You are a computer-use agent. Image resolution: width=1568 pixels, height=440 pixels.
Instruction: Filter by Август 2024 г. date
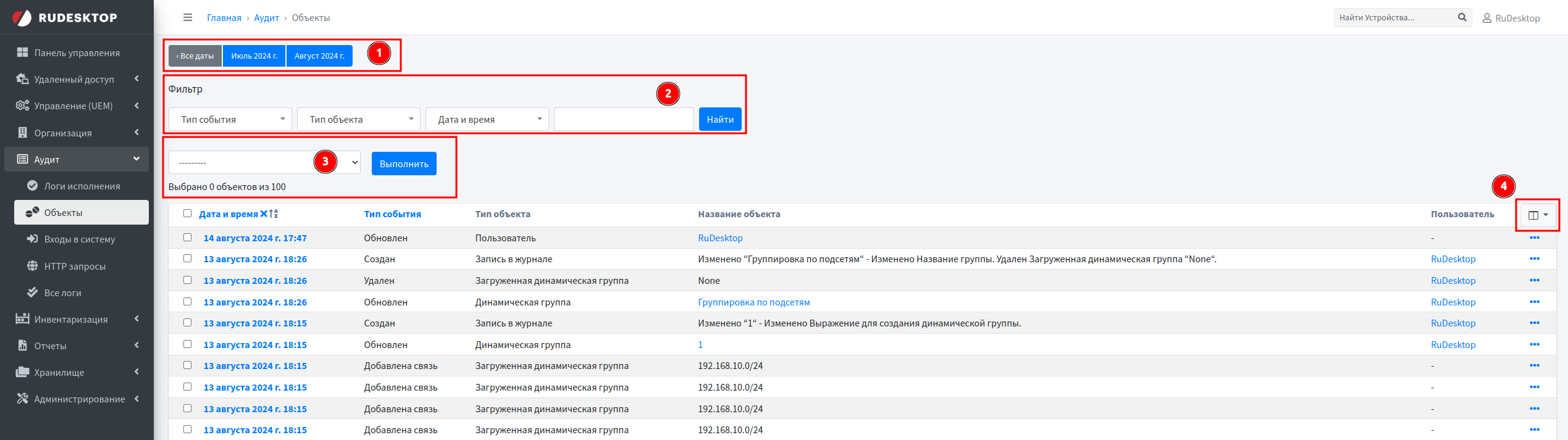[x=319, y=56]
